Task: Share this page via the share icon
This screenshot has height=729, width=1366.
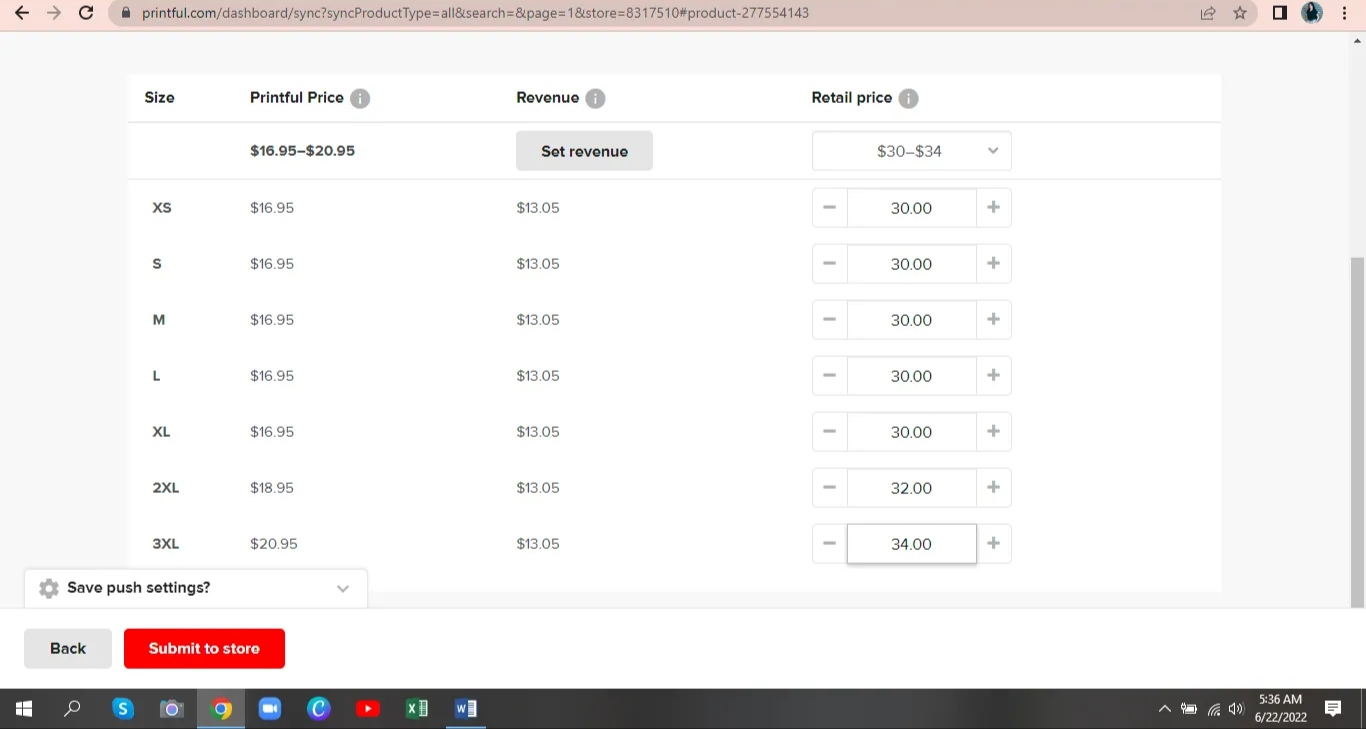Action: click(1208, 13)
